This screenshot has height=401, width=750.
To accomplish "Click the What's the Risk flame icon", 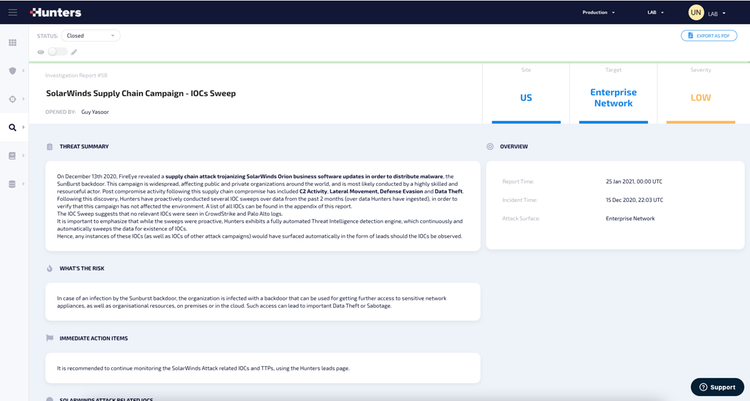I will point(50,268).
